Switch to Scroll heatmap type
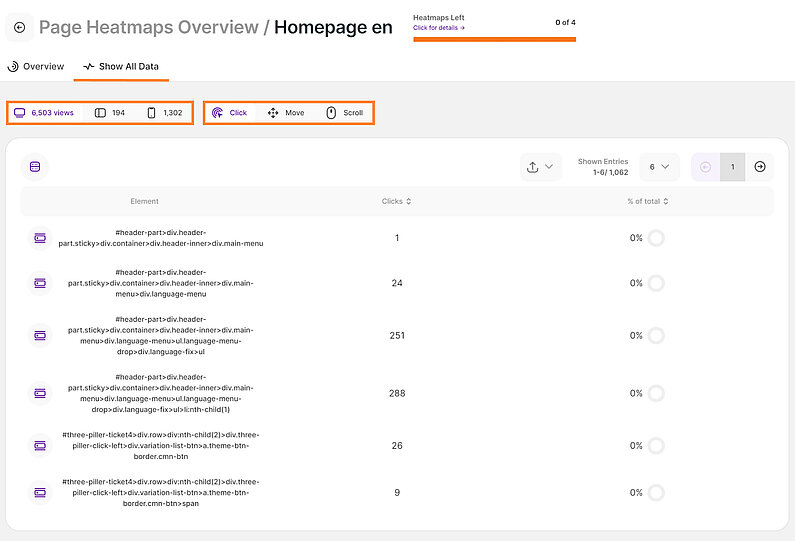795x541 pixels. [x=344, y=113]
